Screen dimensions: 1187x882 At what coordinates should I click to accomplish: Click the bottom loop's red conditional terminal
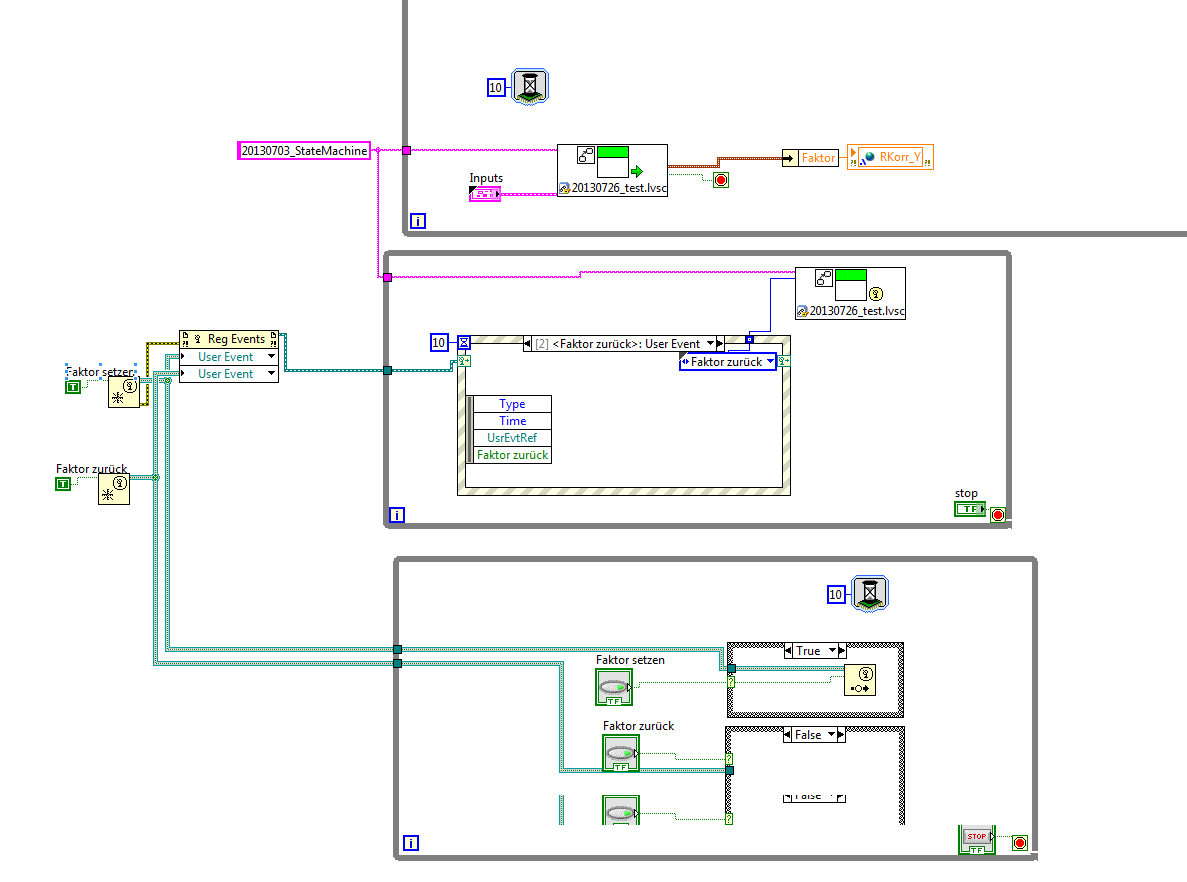click(1020, 843)
